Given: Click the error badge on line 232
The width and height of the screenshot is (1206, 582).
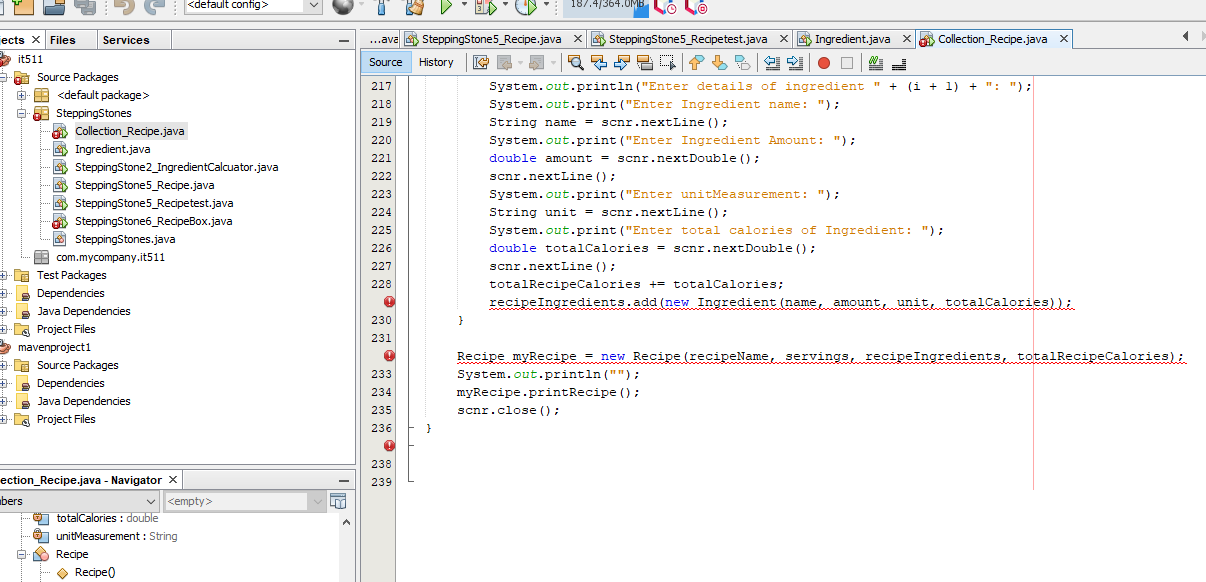Looking at the screenshot, I should click(x=389, y=354).
